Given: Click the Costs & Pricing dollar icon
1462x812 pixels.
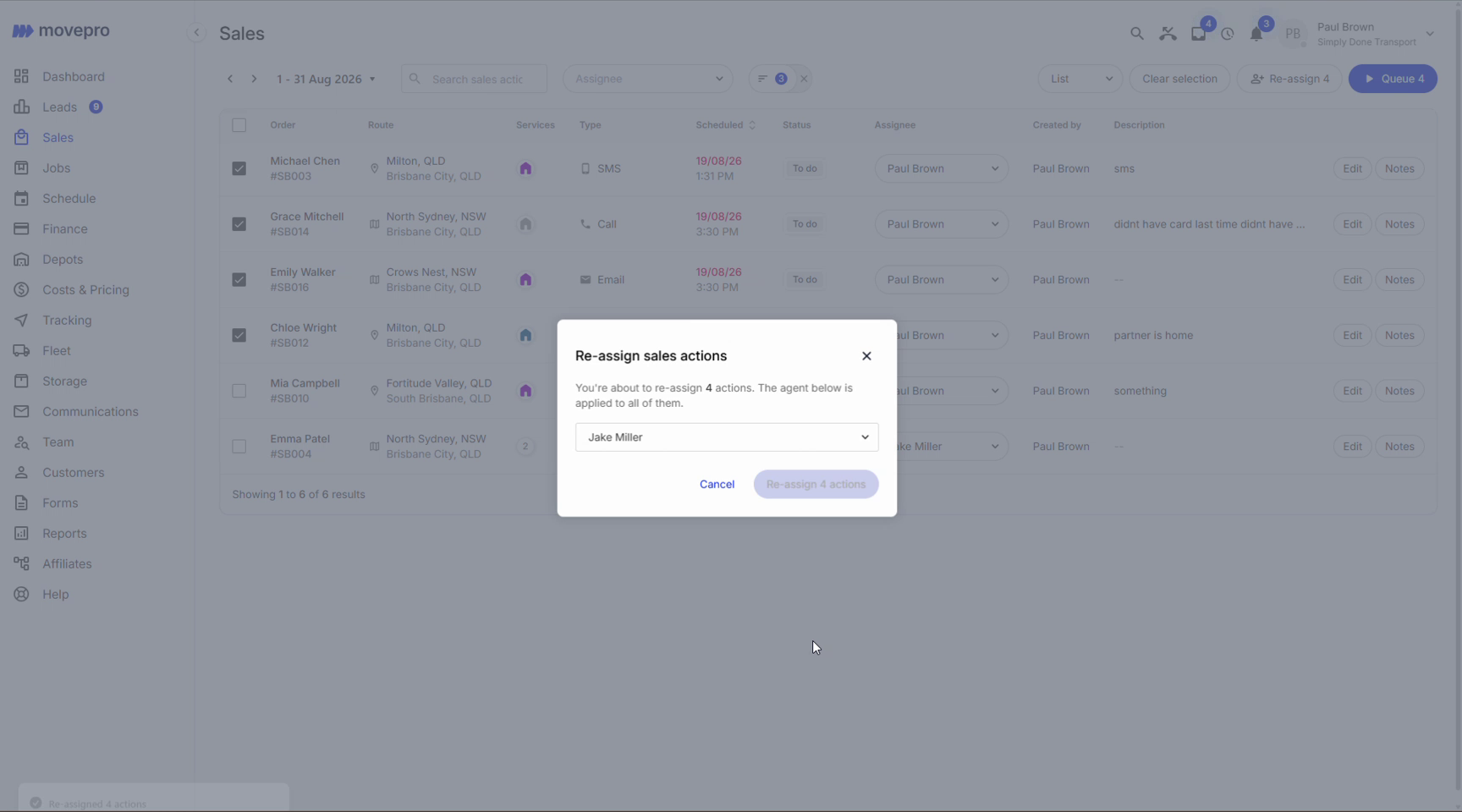Looking at the screenshot, I should click(22, 290).
